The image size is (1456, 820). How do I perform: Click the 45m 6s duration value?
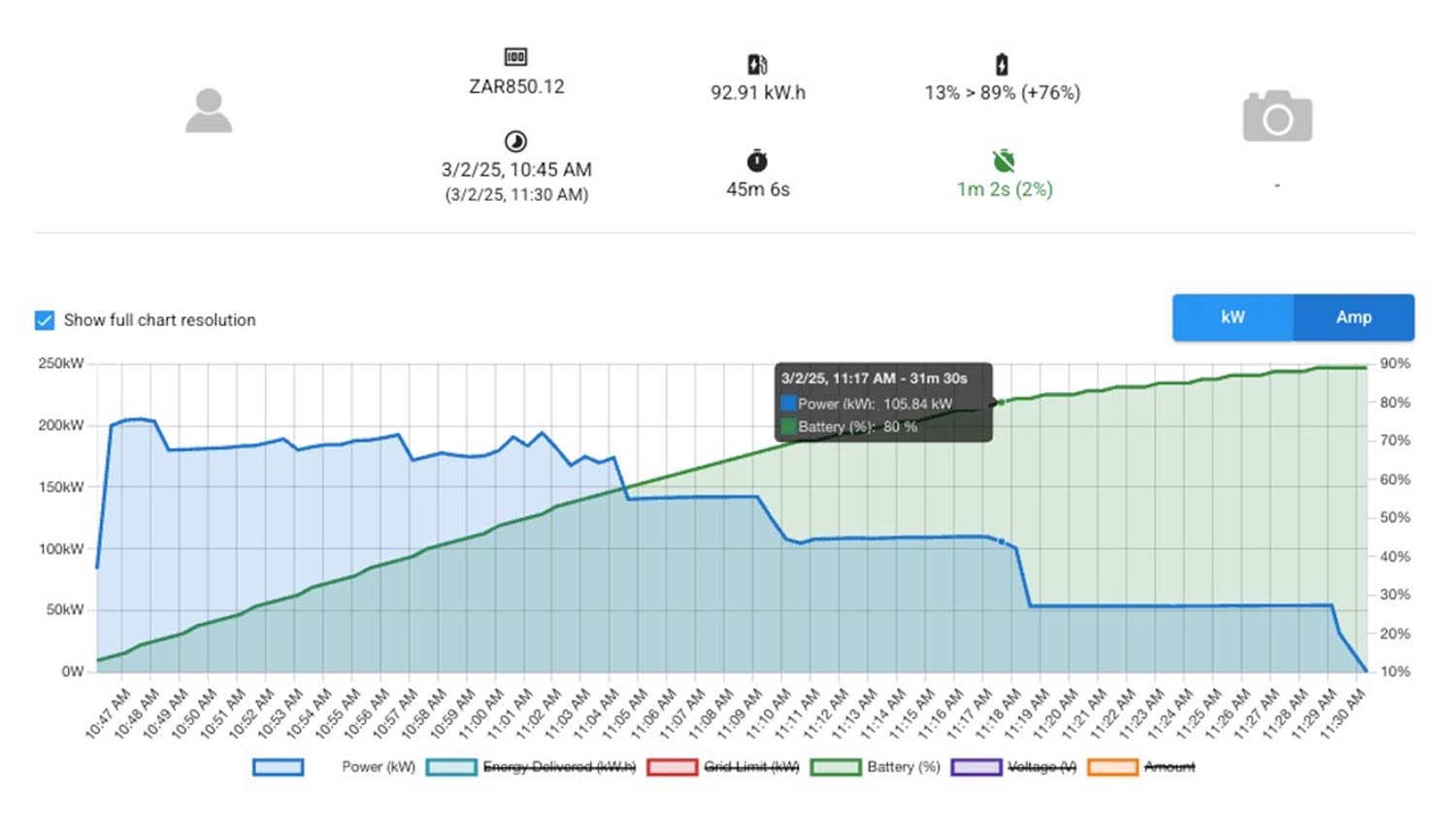click(x=758, y=189)
